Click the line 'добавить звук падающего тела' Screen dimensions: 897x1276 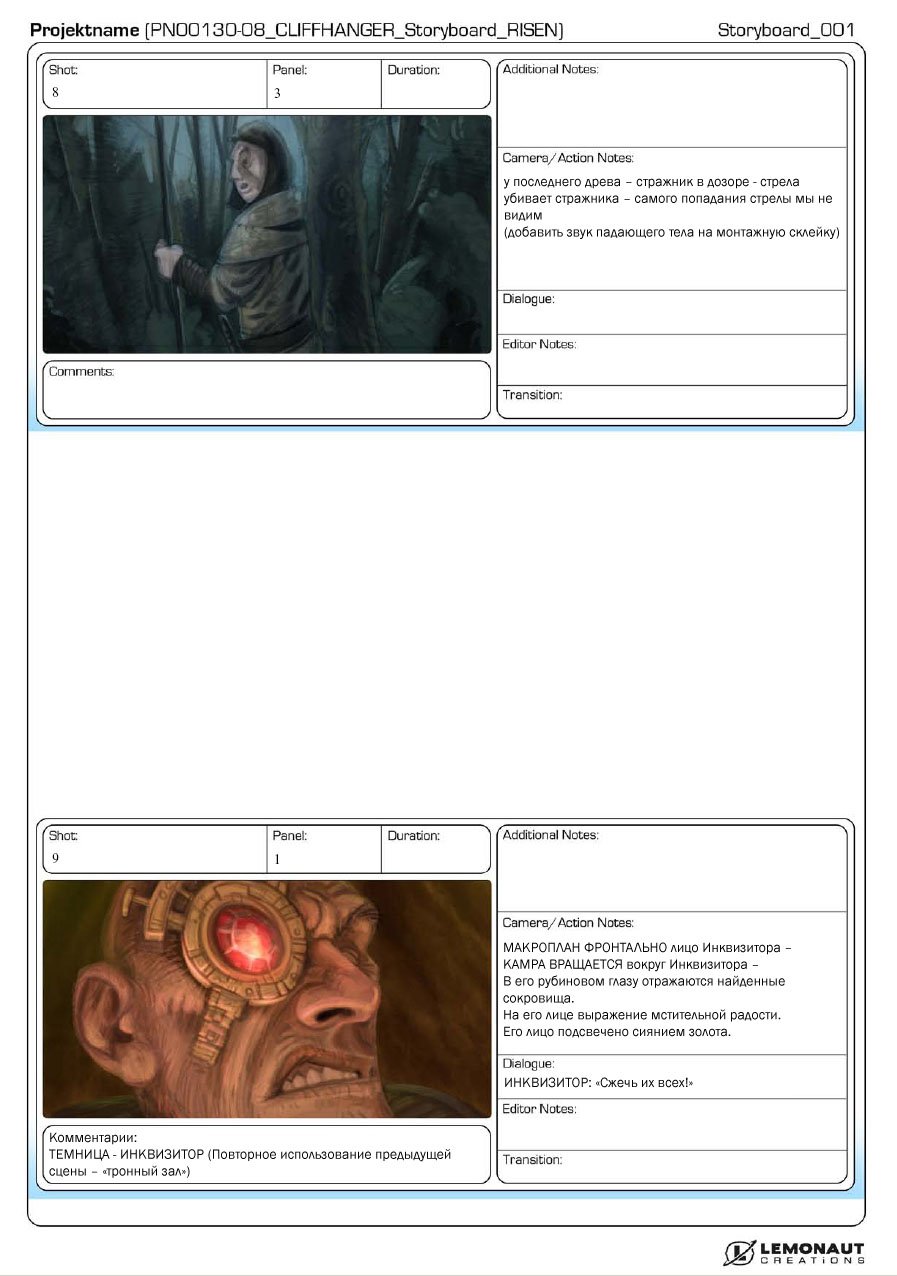[x=671, y=232]
